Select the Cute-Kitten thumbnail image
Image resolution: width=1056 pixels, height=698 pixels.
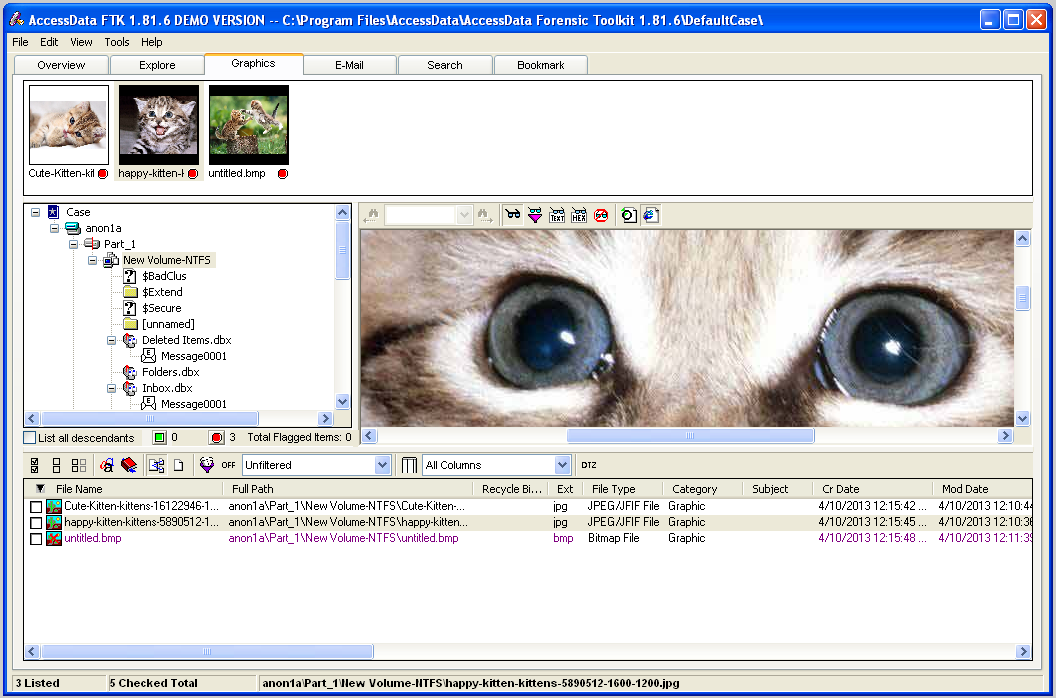pos(69,125)
